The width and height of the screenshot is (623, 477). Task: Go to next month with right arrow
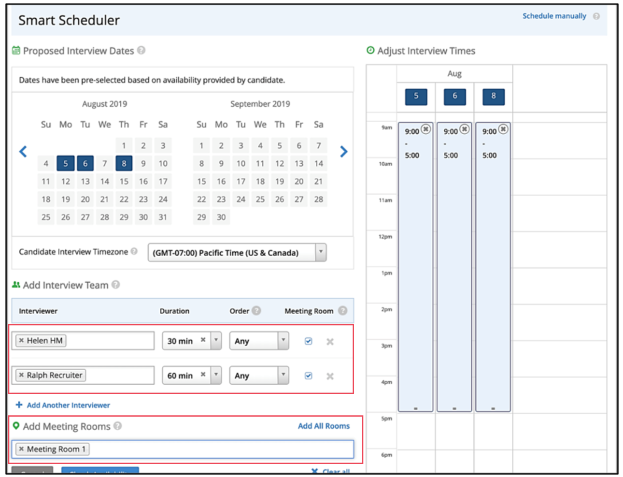pos(344,151)
